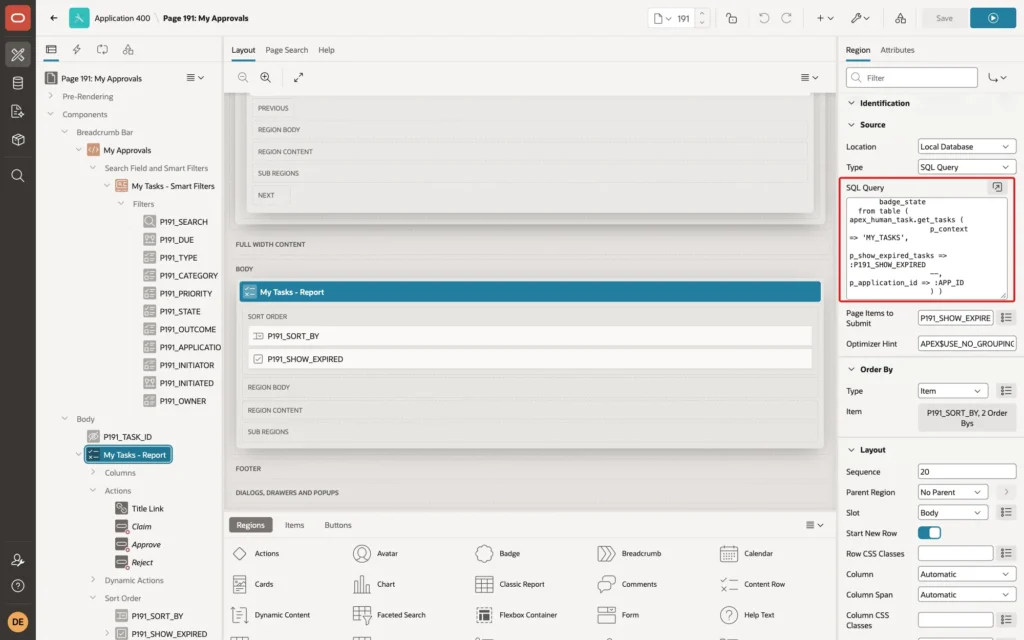Collapse the Source section
The image size is (1024, 640).
(x=851, y=125)
